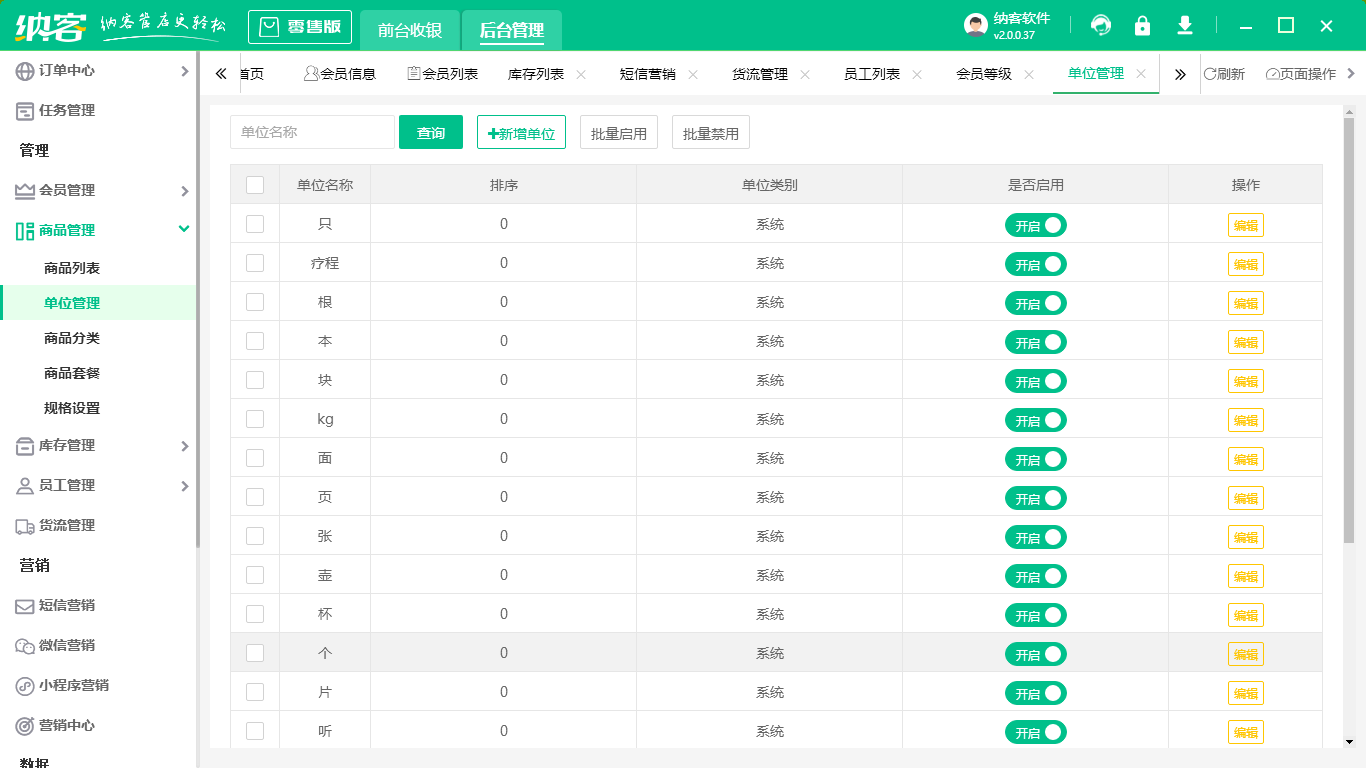Toggle off the 开启 switch for 疗程
This screenshot has height=768, width=1366.
(x=1035, y=264)
